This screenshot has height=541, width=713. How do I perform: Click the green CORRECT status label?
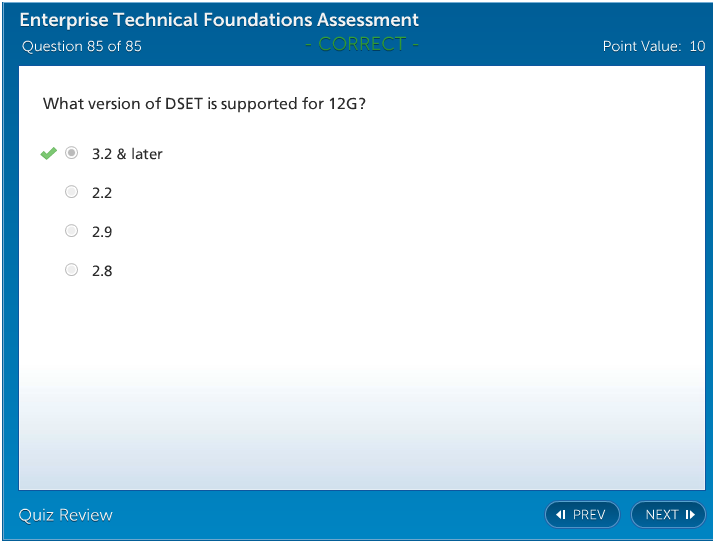tap(362, 44)
